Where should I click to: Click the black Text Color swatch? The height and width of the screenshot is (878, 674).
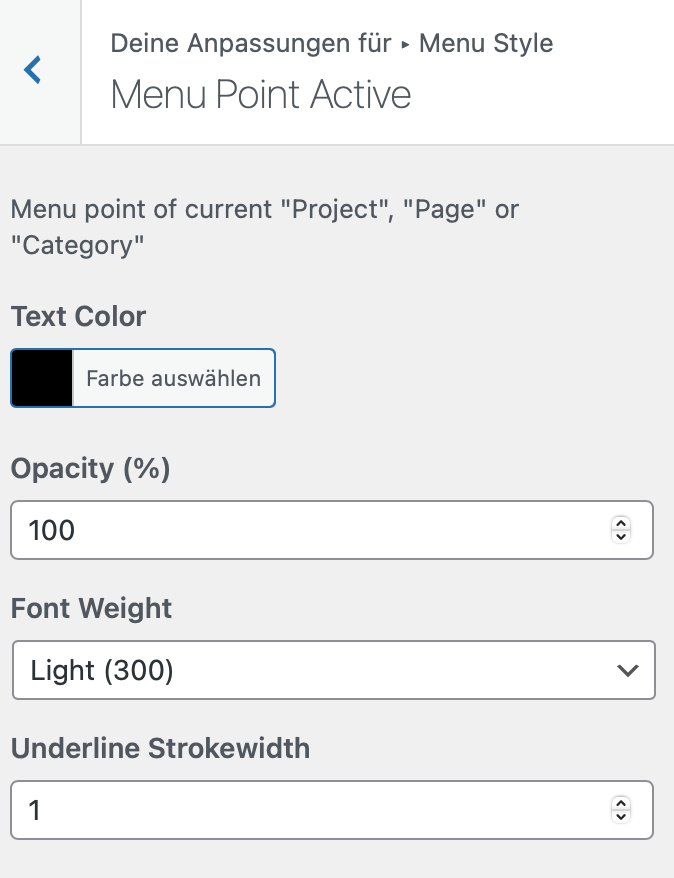(42, 378)
